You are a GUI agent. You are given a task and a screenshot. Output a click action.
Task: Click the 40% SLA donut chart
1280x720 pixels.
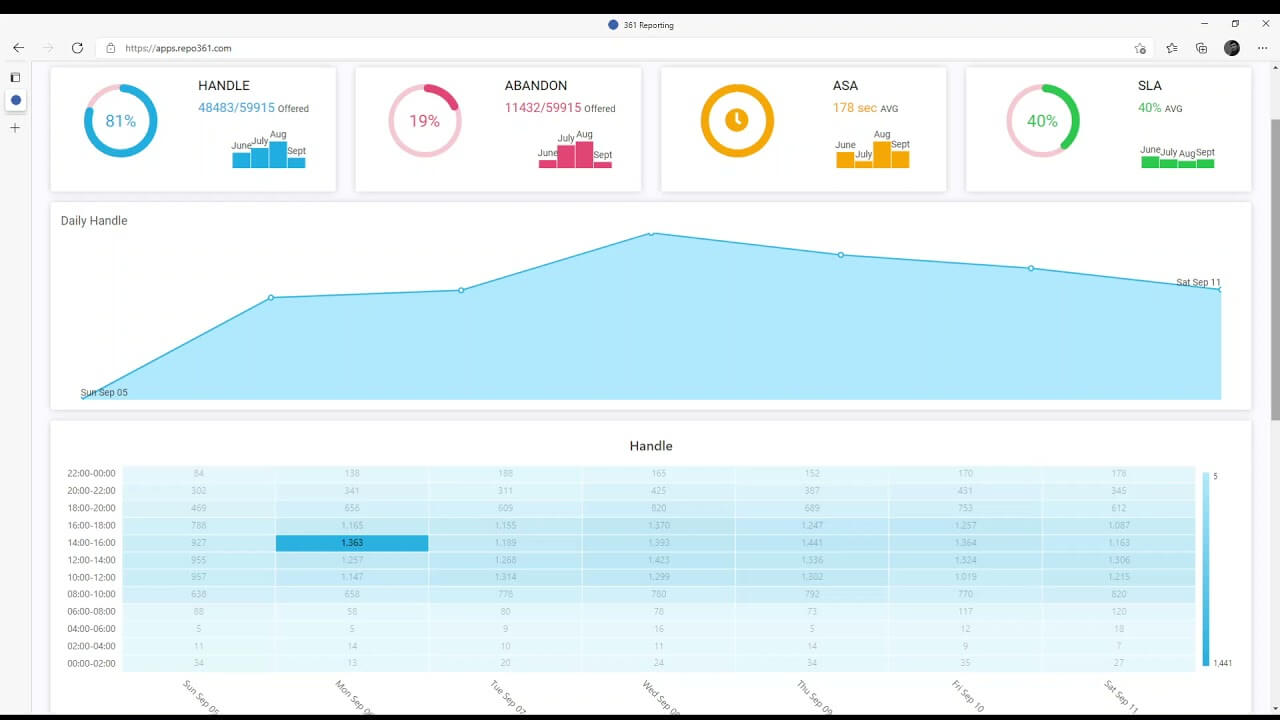1042,120
